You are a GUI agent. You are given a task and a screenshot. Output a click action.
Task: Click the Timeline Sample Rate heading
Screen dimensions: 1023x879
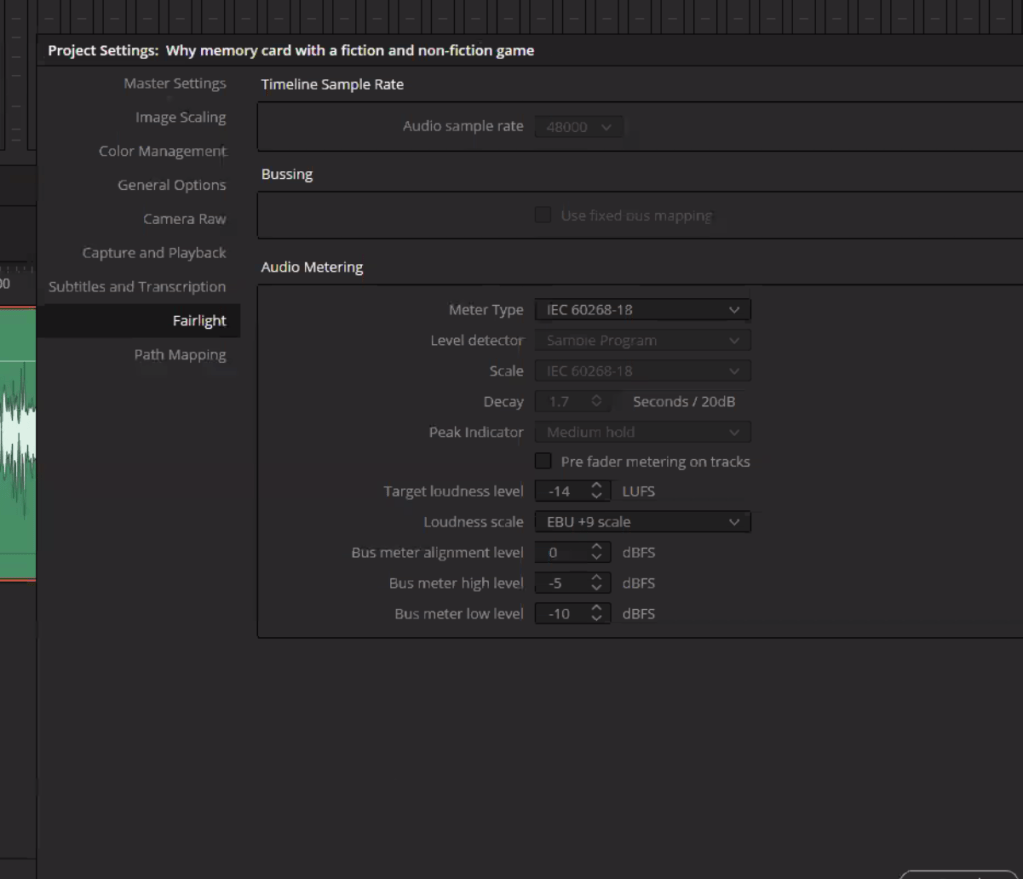(332, 84)
